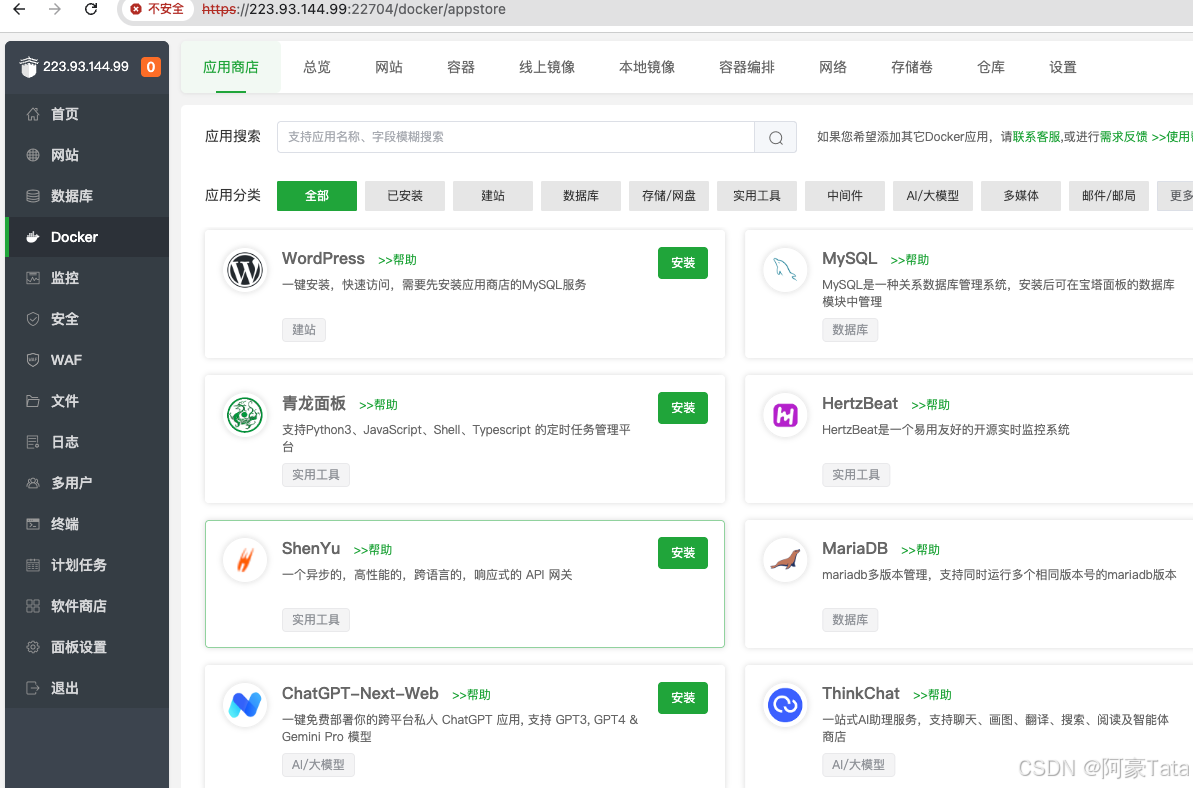
Task: Install ChatGPT-Next-Web with 安装 button
Action: pyautogui.click(x=682, y=698)
